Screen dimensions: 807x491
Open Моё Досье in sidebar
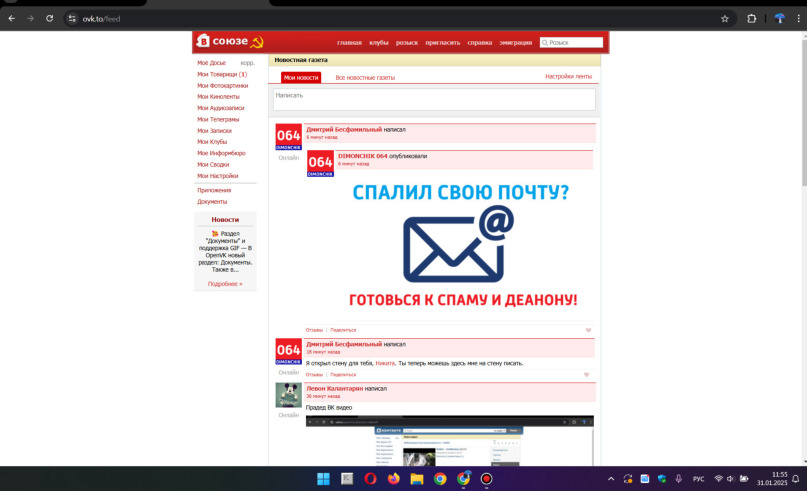(212, 63)
